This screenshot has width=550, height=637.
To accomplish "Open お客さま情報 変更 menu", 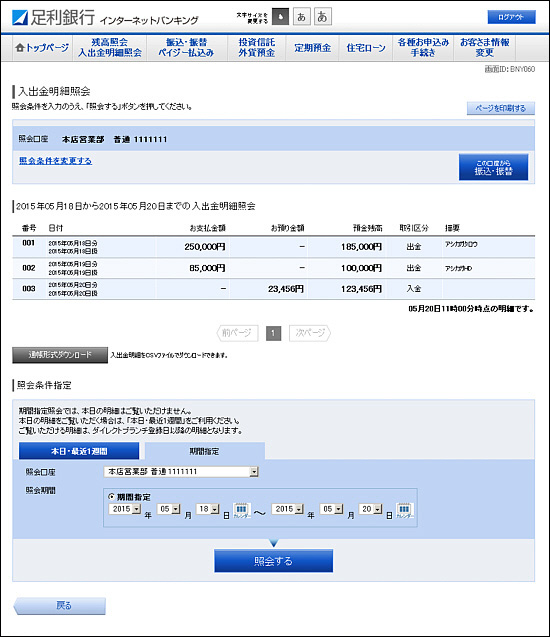I will 485,48.
